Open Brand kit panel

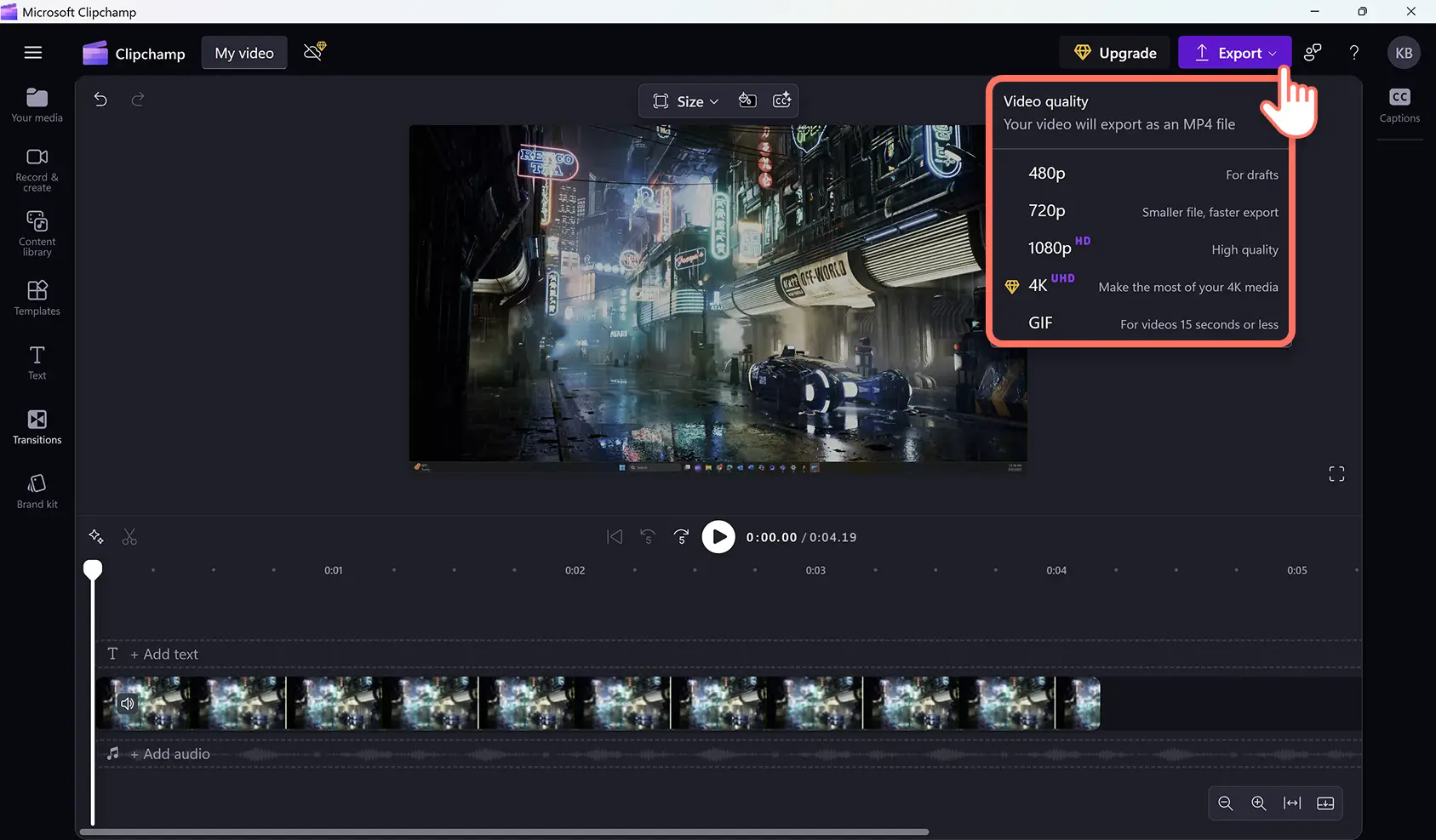click(x=37, y=492)
